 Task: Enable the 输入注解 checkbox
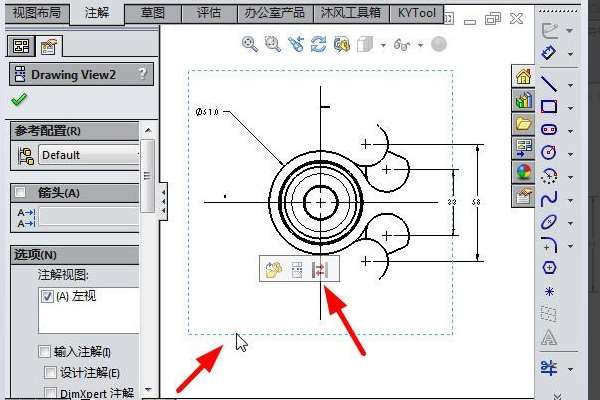pos(44,351)
